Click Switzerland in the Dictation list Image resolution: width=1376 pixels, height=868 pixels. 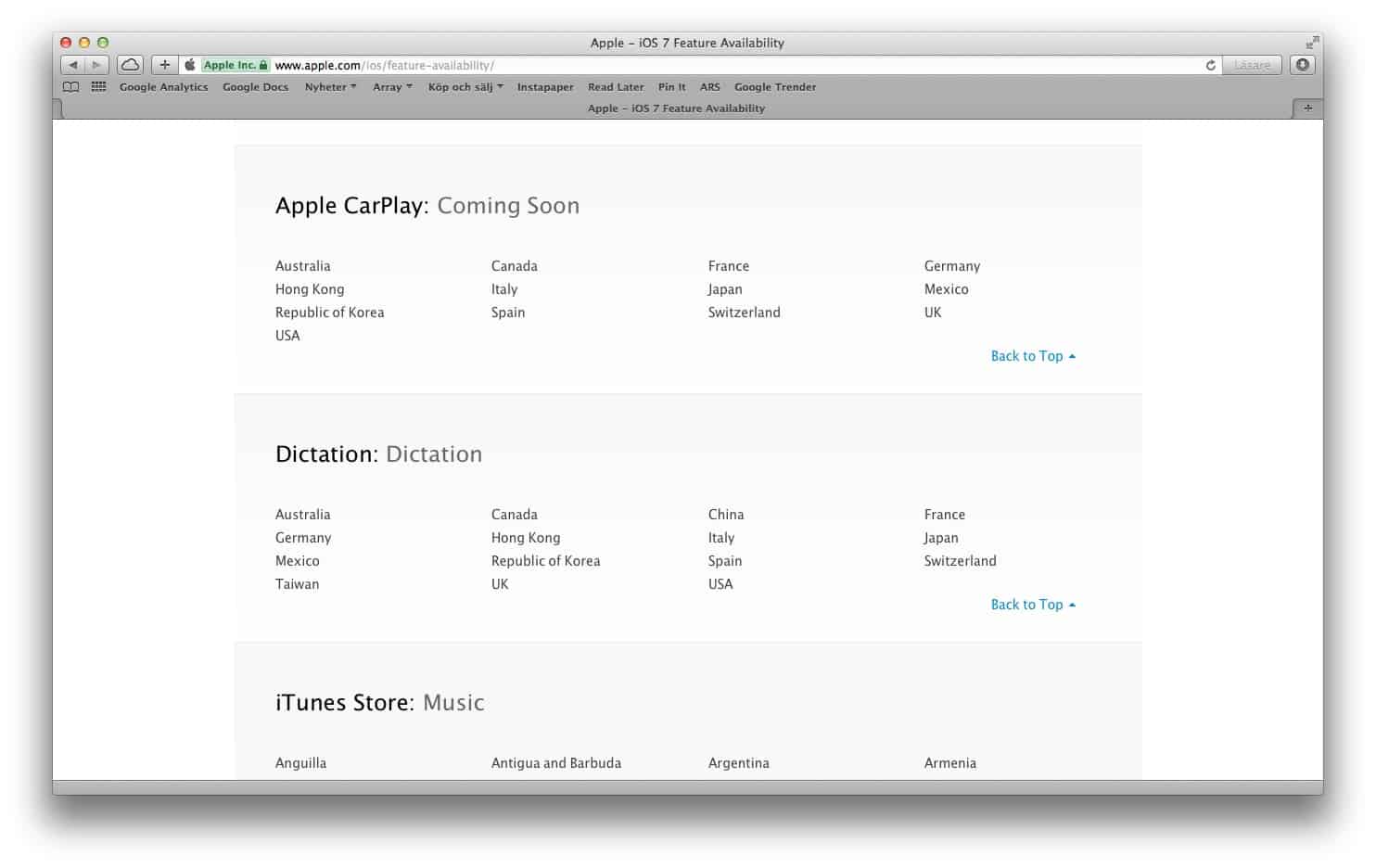coord(960,561)
